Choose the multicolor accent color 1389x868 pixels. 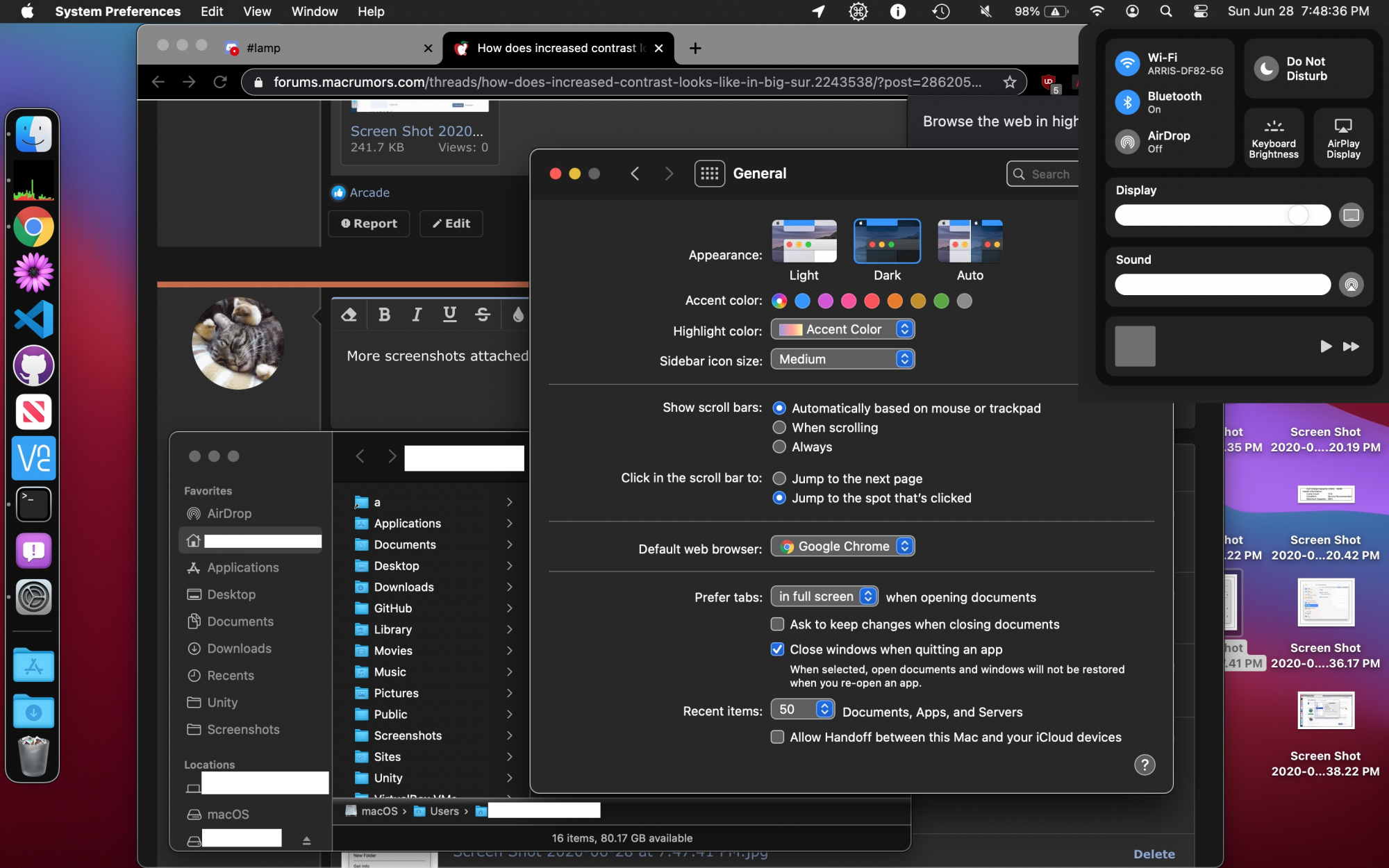(x=779, y=301)
